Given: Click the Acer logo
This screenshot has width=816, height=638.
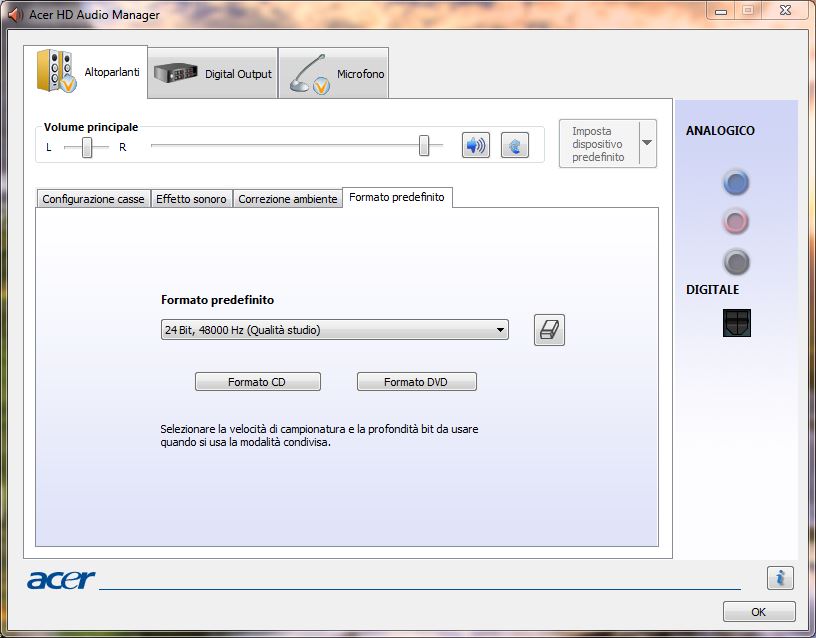Looking at the screenshot, I should [61, 579].
